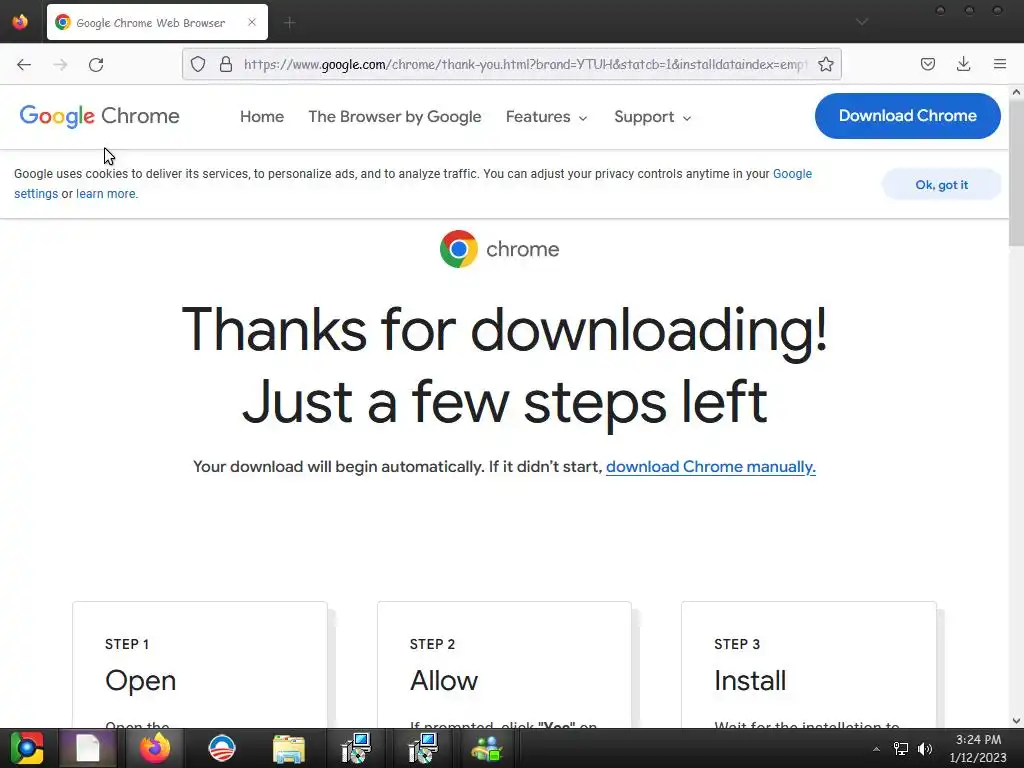This screenshot has width=1024, height=768.
Task: Close the Google Chrome Web Browser tab
Action: 252,22
